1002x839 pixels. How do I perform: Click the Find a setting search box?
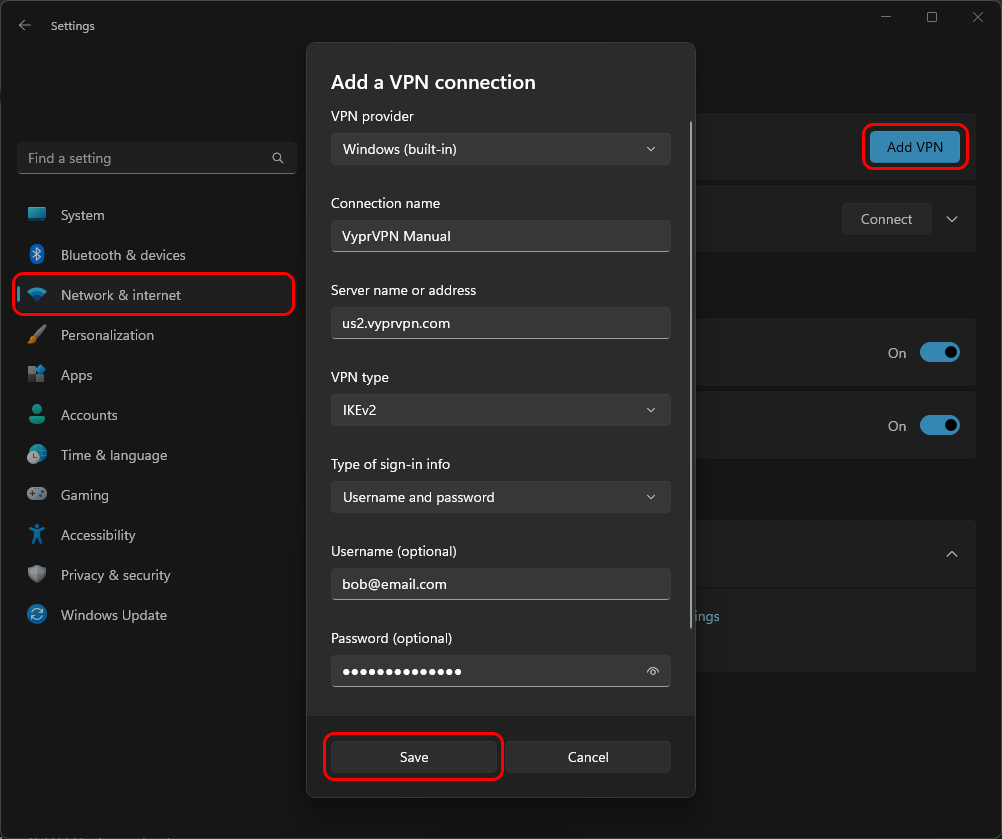pos(157,158)
